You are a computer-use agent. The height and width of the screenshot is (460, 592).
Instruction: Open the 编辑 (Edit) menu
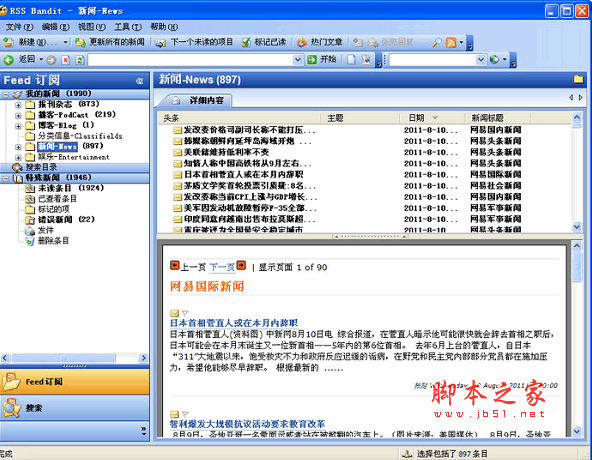[56, 27]
